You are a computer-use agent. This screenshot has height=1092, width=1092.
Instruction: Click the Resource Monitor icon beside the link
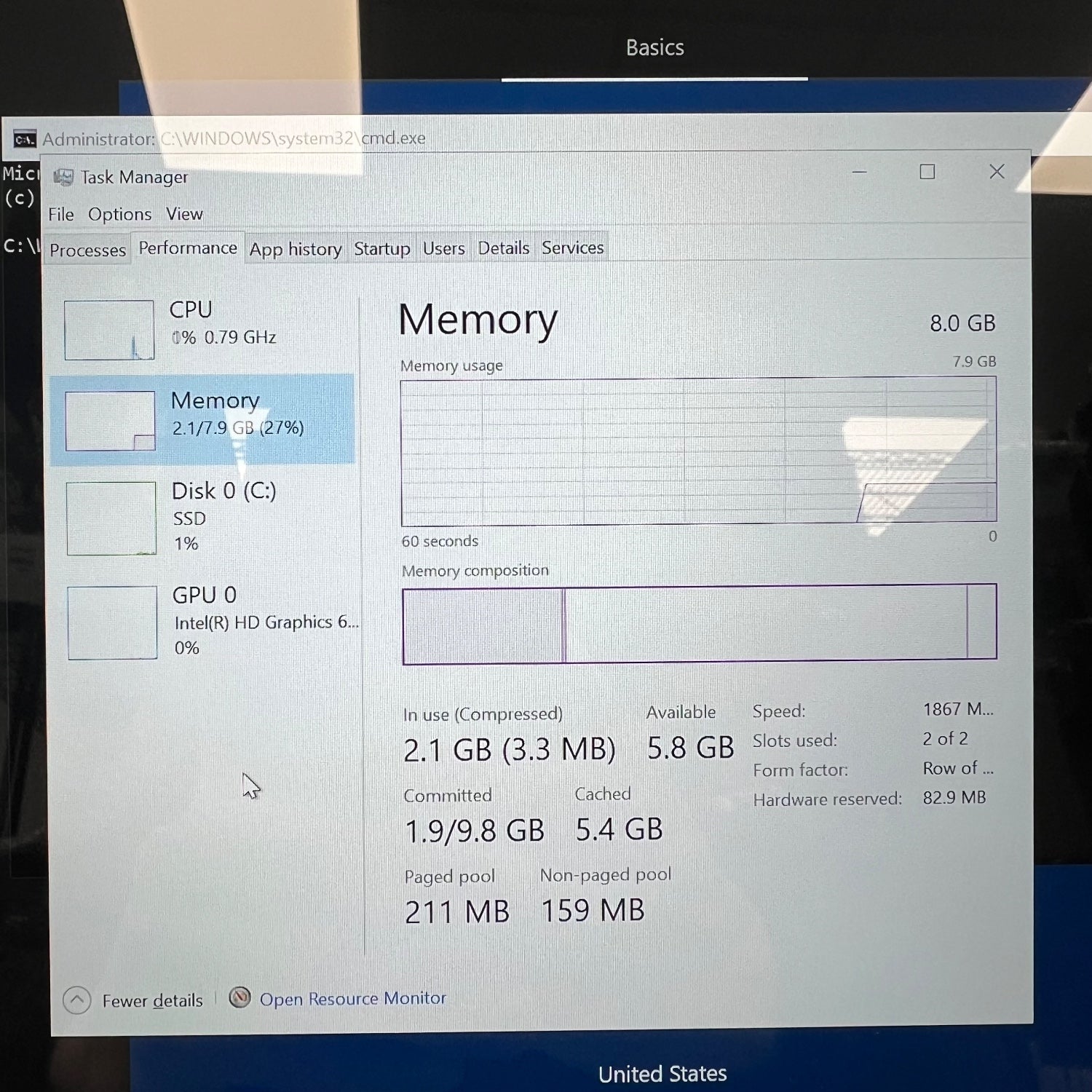[240, 998]
